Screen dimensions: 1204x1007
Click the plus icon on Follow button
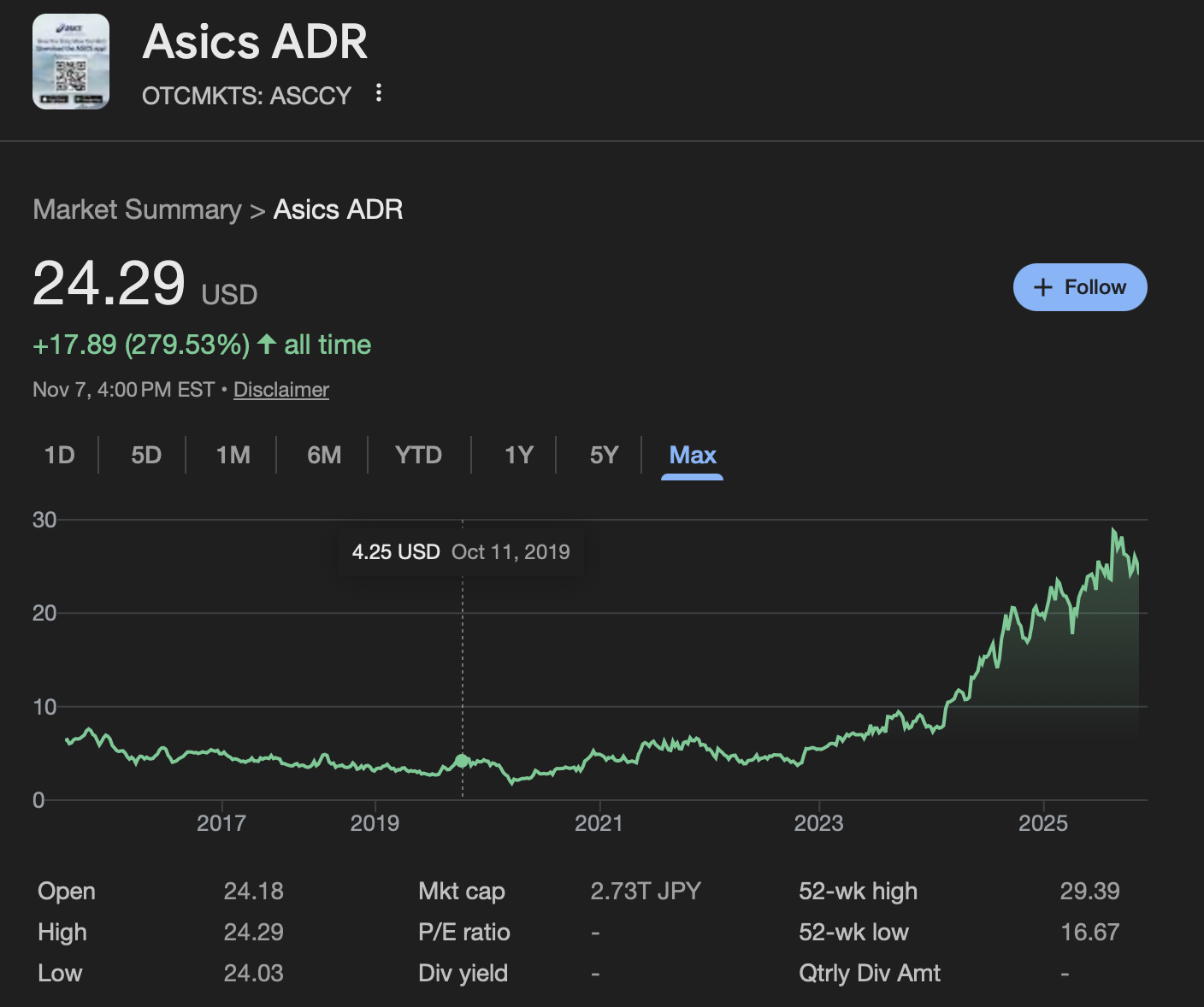(x=1042, y=287)
